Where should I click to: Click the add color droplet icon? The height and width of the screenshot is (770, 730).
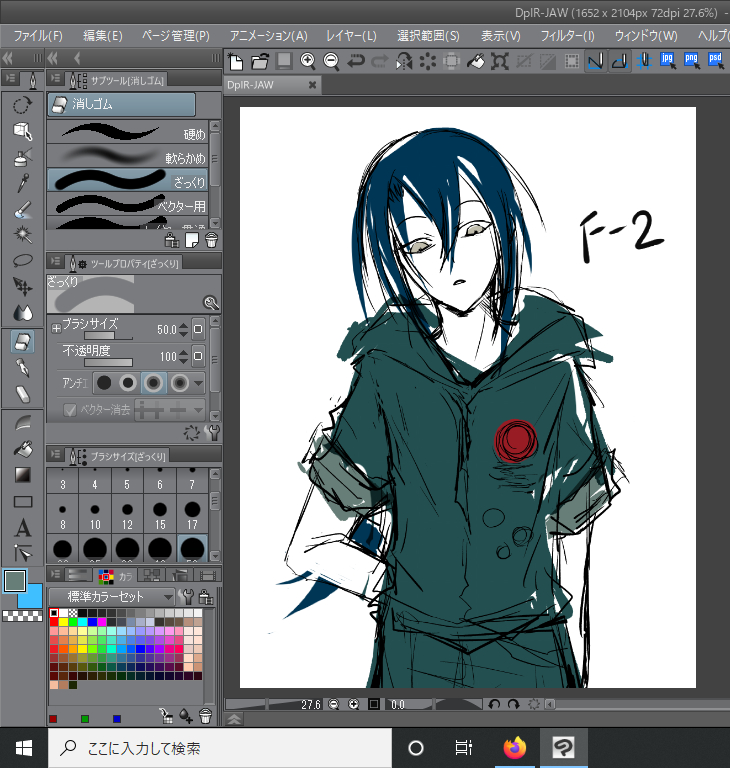[186, 716]
